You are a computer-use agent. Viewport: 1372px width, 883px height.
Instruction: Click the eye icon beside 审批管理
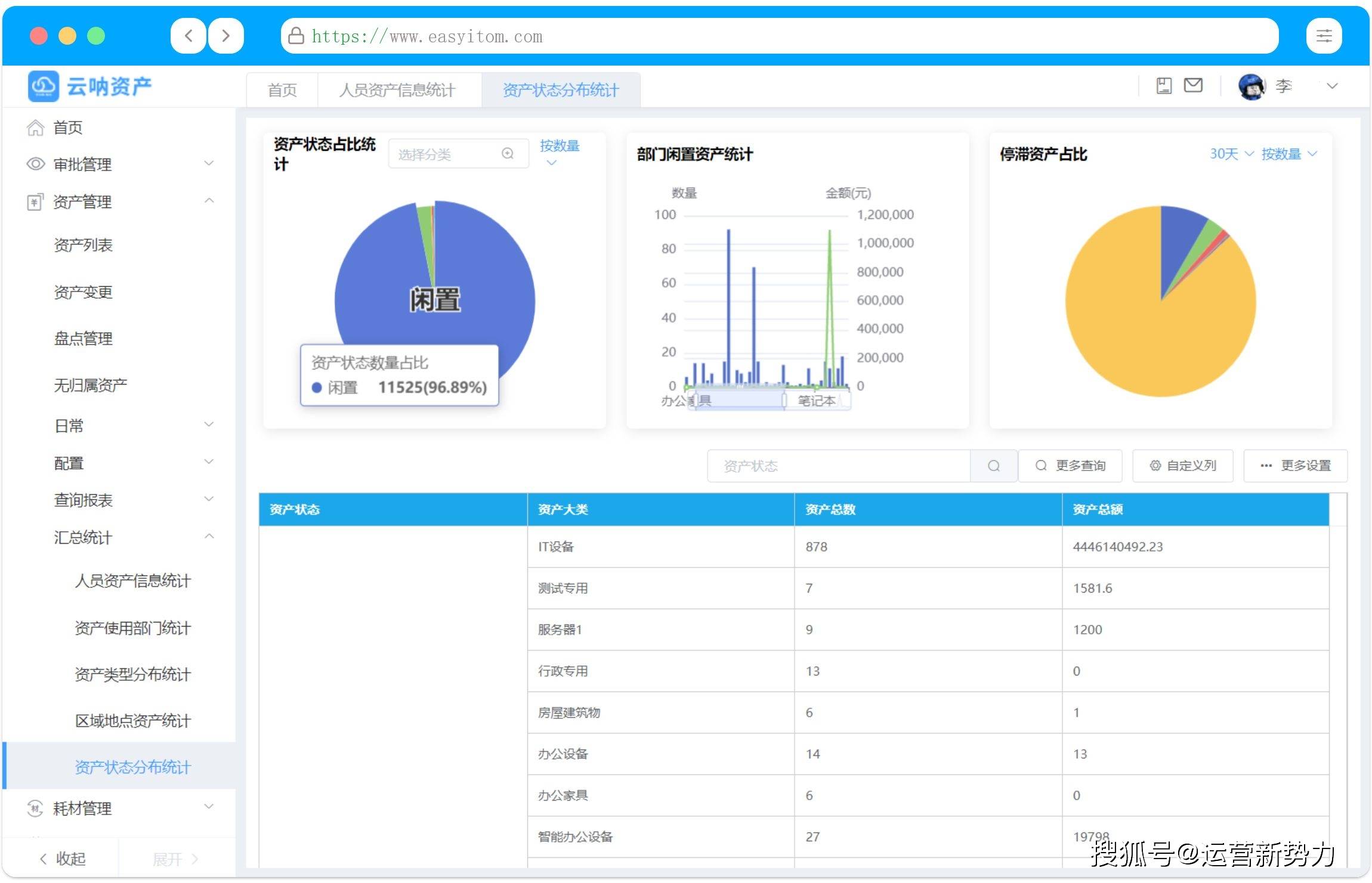tap(36, 164)
